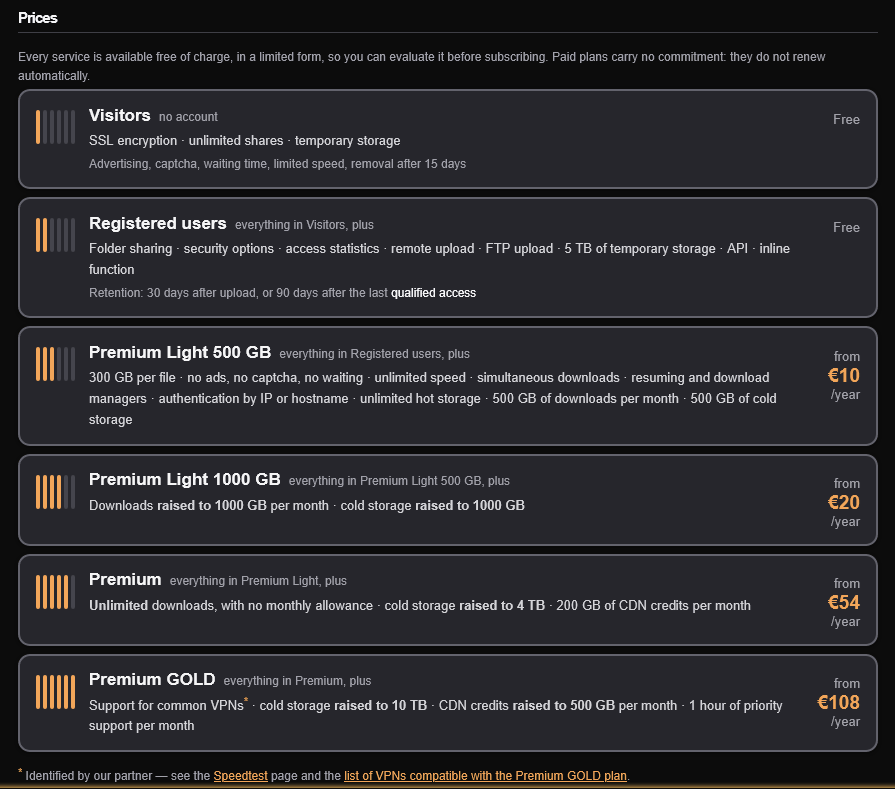Click 'everything in Premium Light, plus' text

(x=258, y=581)
